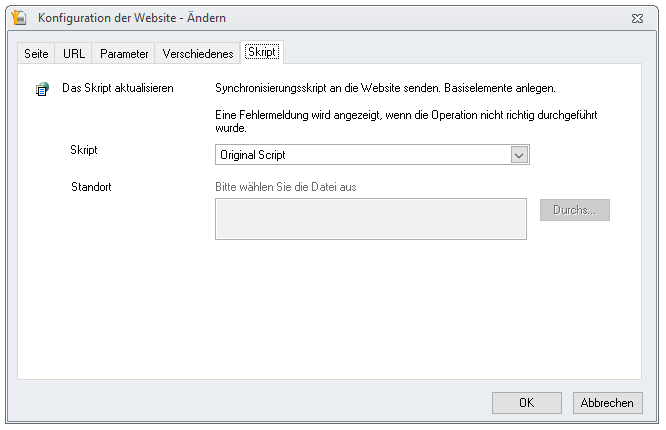Viewport: 666px width, 430px height.
Task: Click the Durchs... browse button
Action: [575, 210]
